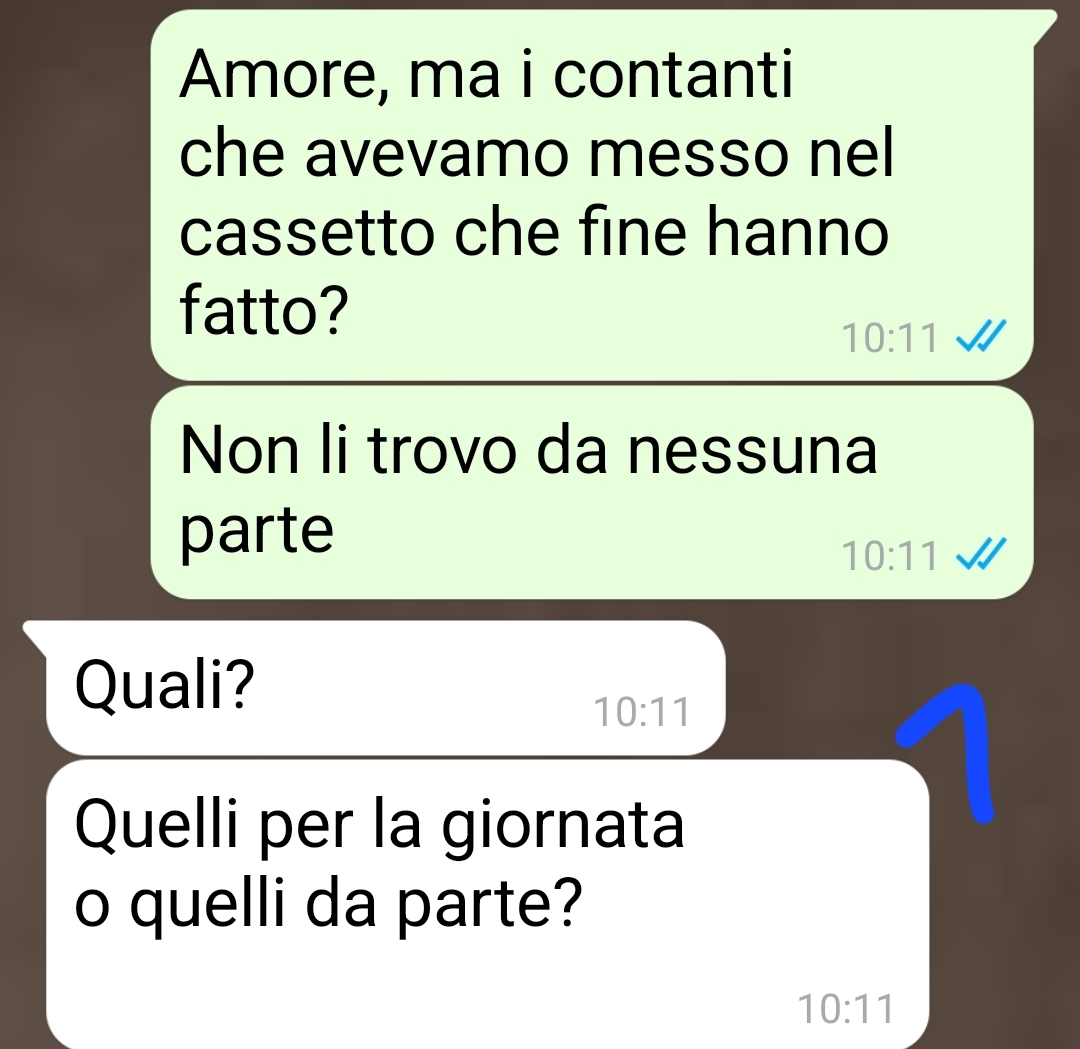Select the 'Amore, ma i contanti' message bubble

point(592,195)
